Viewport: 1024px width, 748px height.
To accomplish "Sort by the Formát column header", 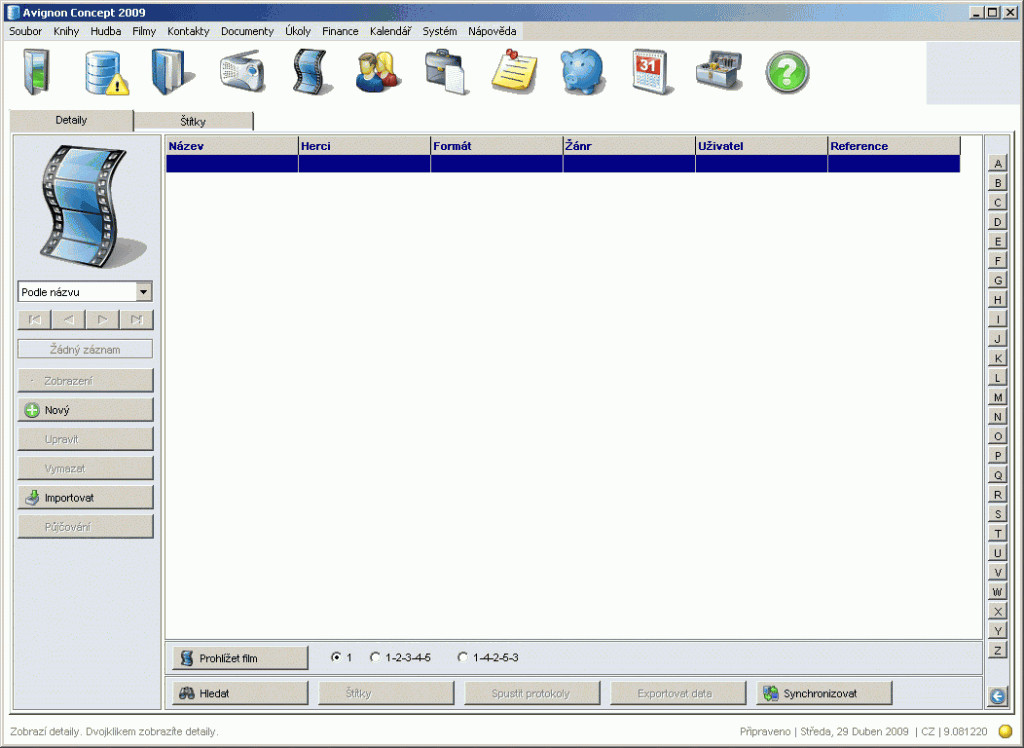I will (x=497, y=146).
